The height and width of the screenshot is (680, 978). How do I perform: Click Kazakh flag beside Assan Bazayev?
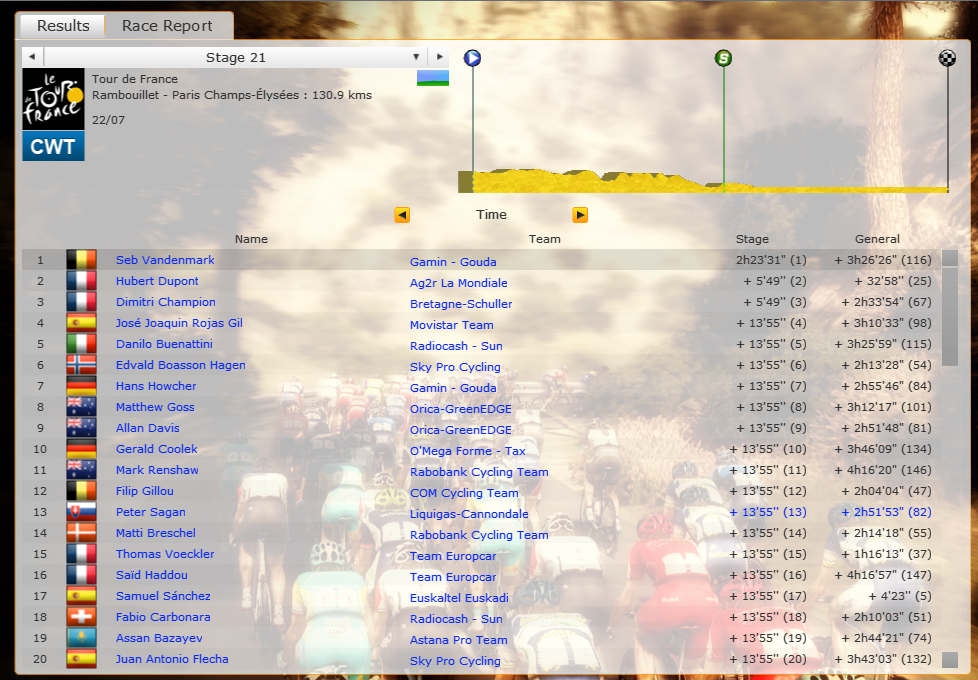pyautogui.click(x=82, y=638)
